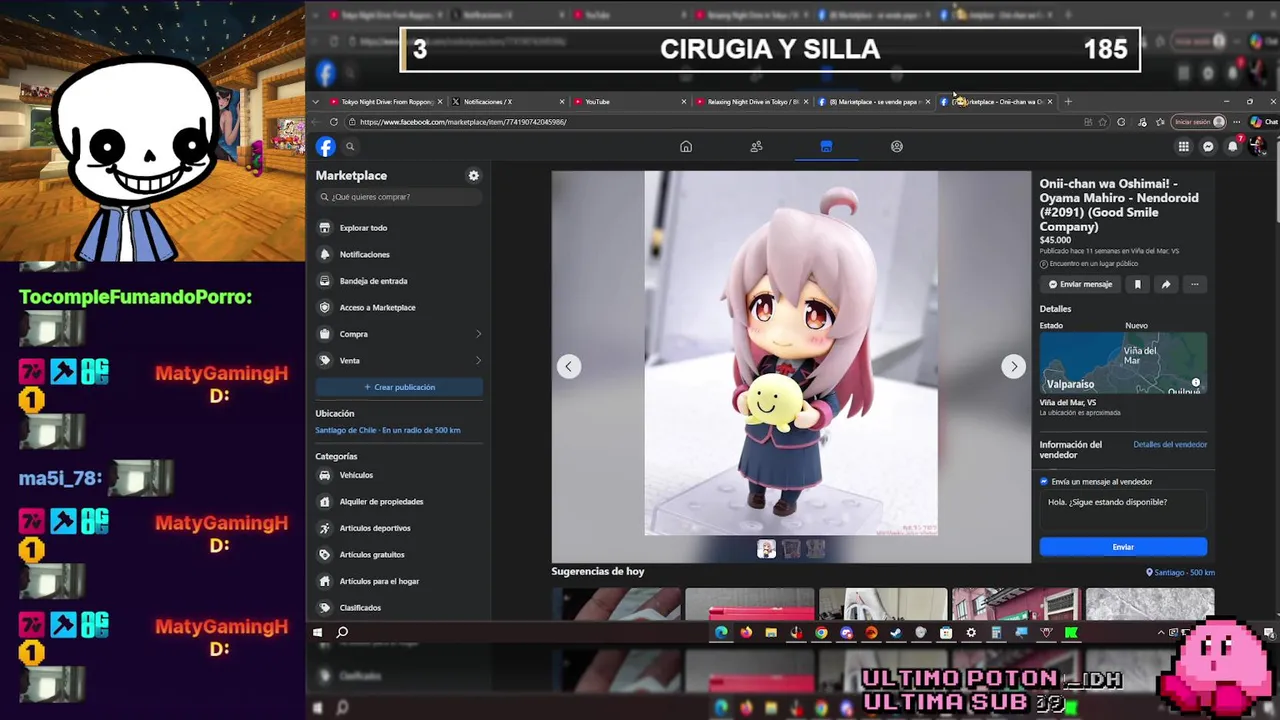Screen dimensions: 1280x720
Task: Show the next product photo
Action: coord(1013,366)
